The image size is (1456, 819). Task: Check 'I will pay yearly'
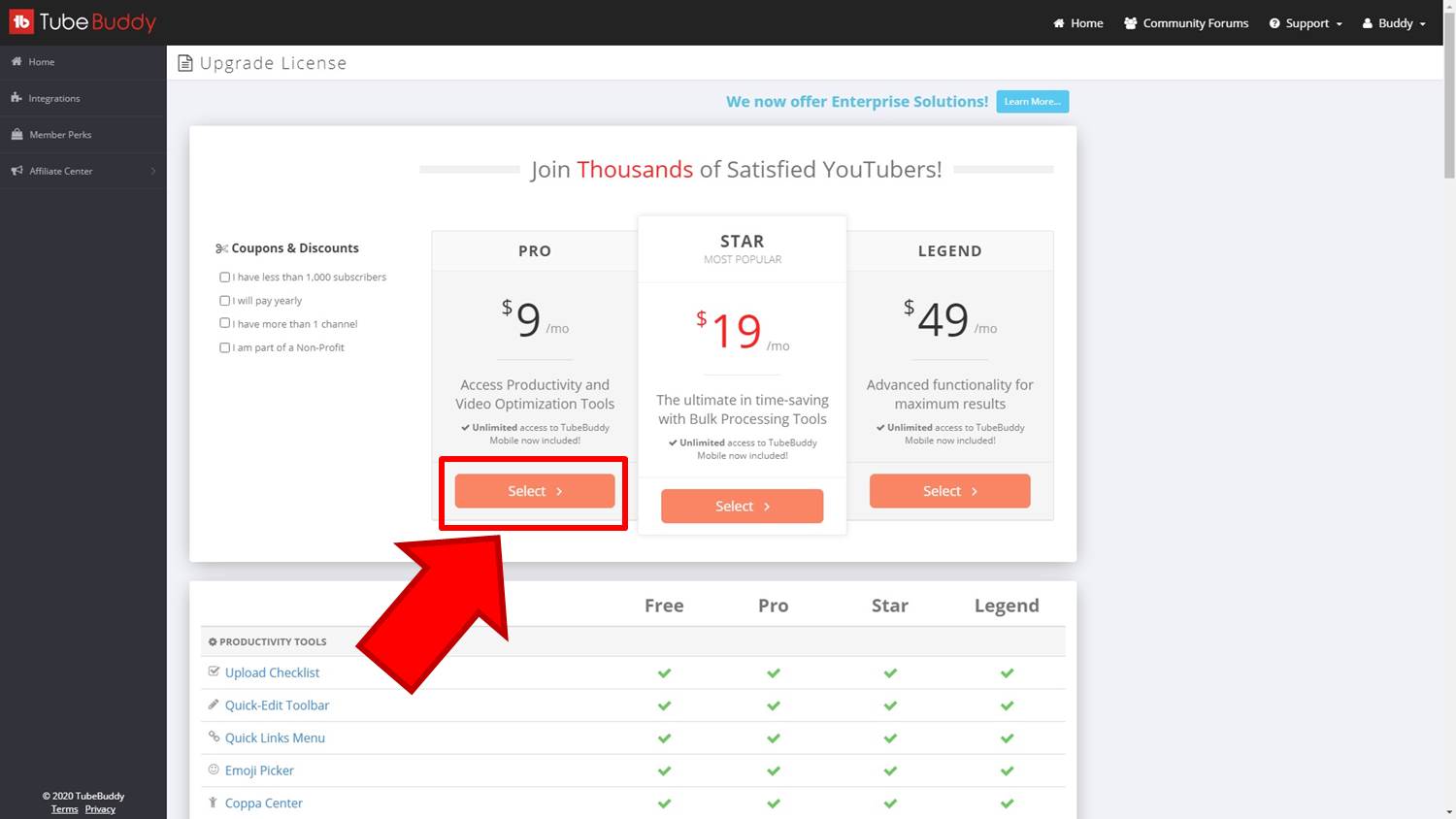point(225,301)
